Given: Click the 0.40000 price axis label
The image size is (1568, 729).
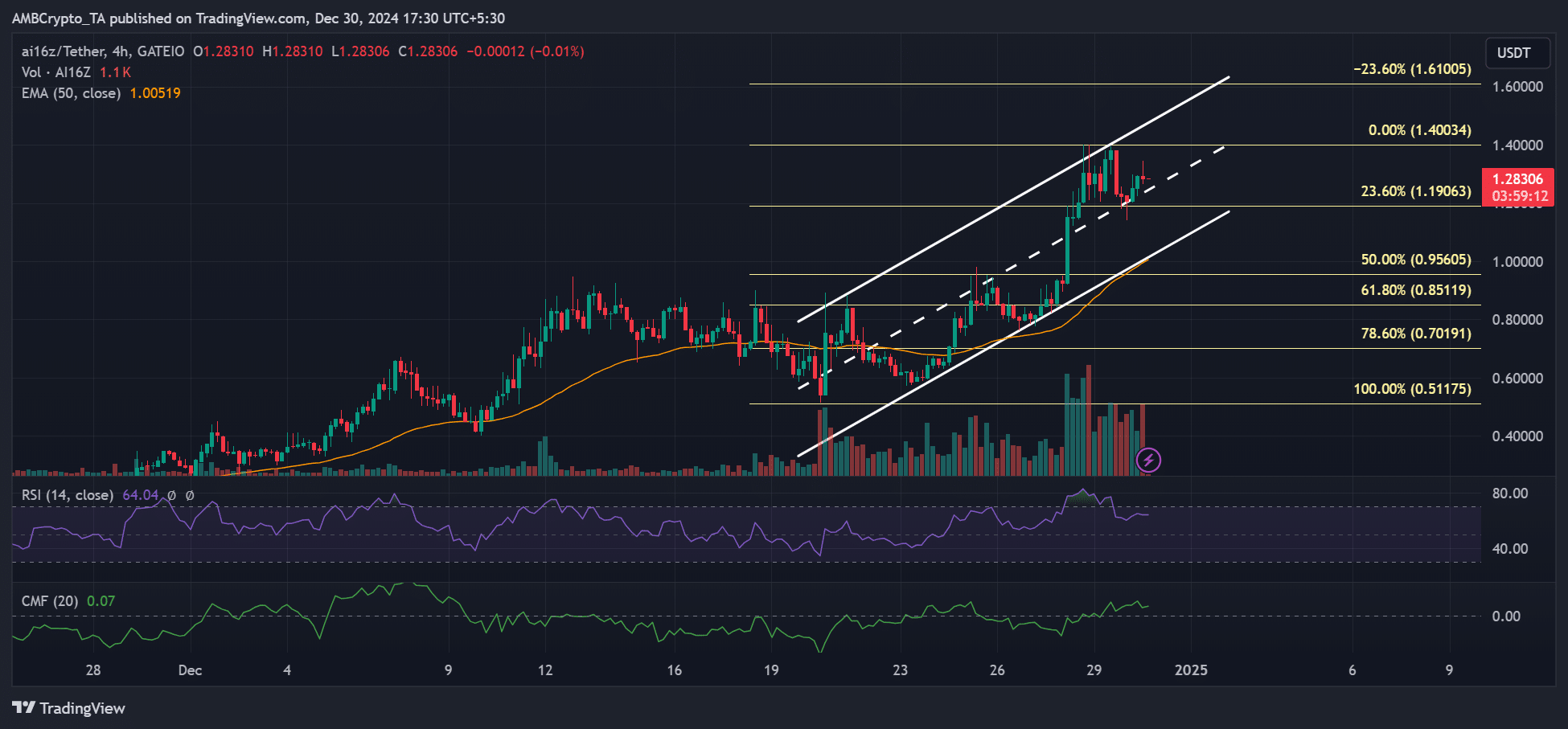Looking at the screenshot, I should click(x=1518, y=436).
